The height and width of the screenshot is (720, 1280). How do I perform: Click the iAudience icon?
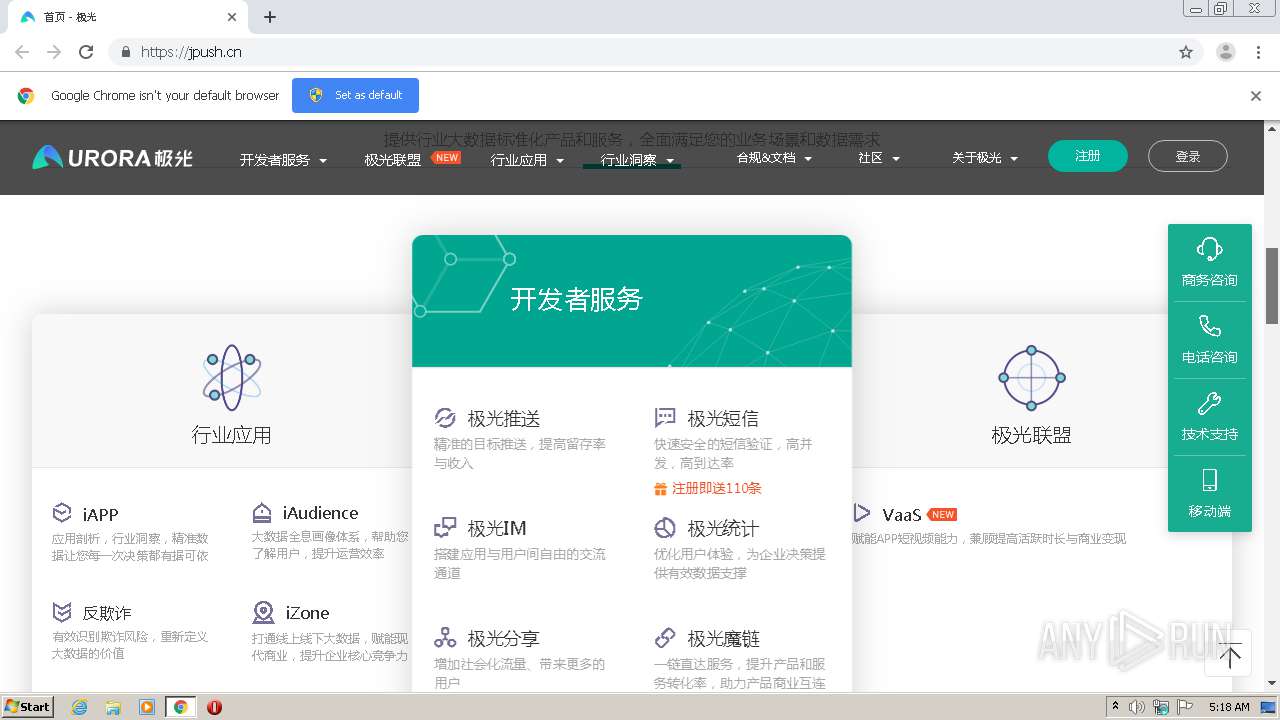coord(262,512)
